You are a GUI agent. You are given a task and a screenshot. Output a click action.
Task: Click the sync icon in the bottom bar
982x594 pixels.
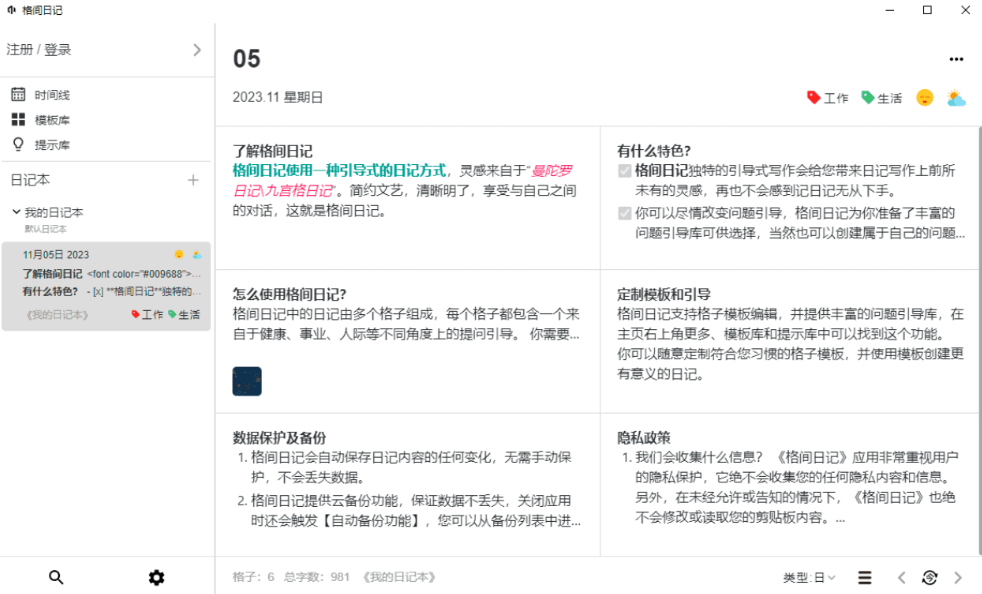pos(930,577)
